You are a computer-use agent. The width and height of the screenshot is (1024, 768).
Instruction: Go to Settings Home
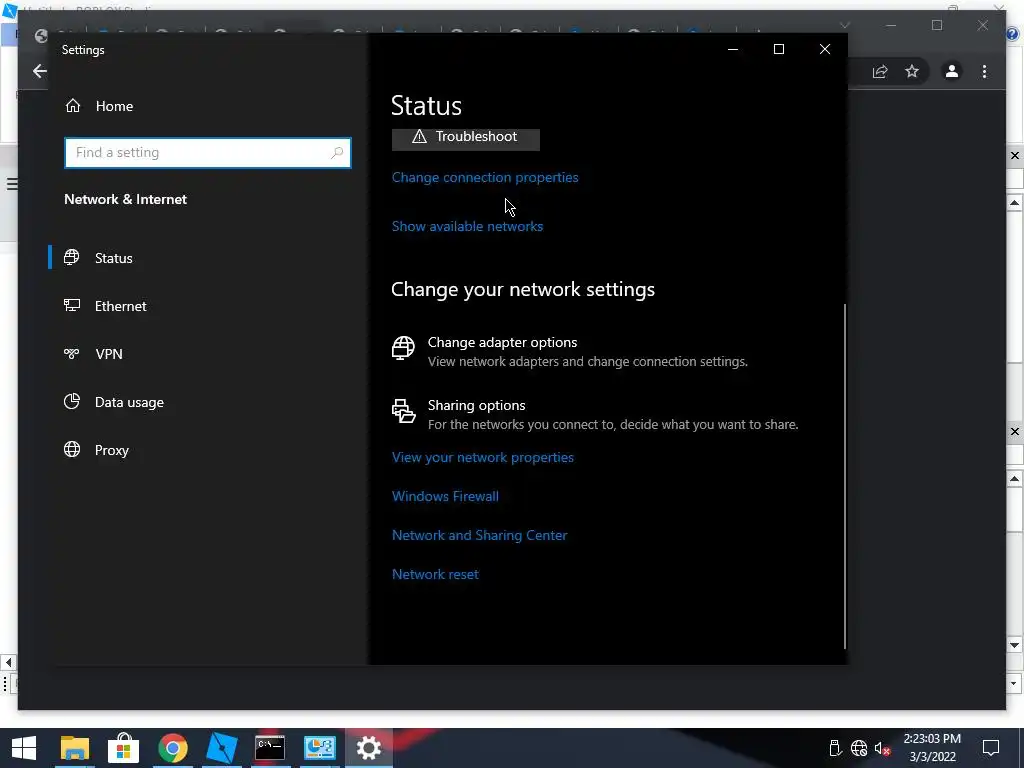point(99,106)
